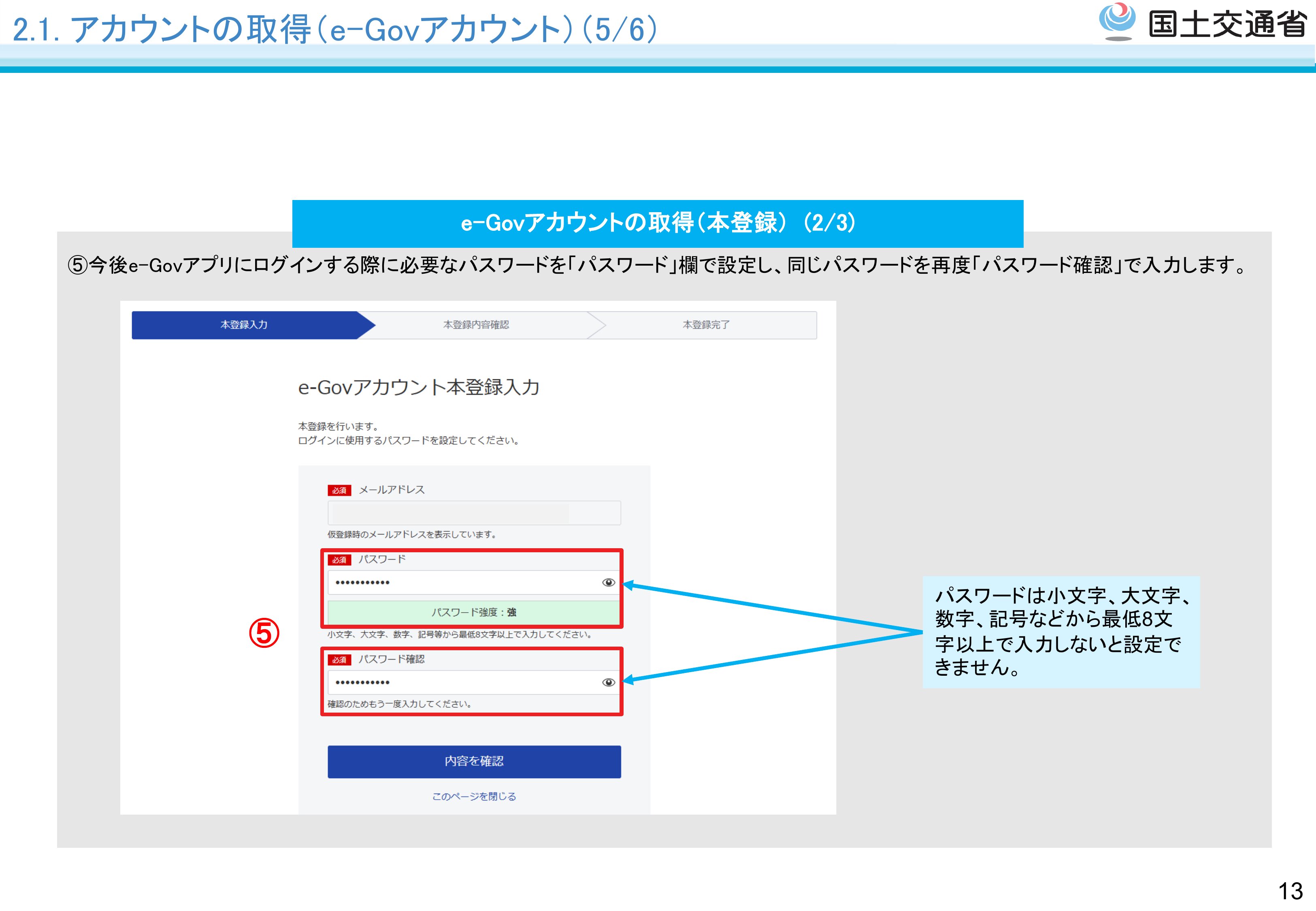Click the パスワード強度 strength indicator bar

[x=474, y=612]
